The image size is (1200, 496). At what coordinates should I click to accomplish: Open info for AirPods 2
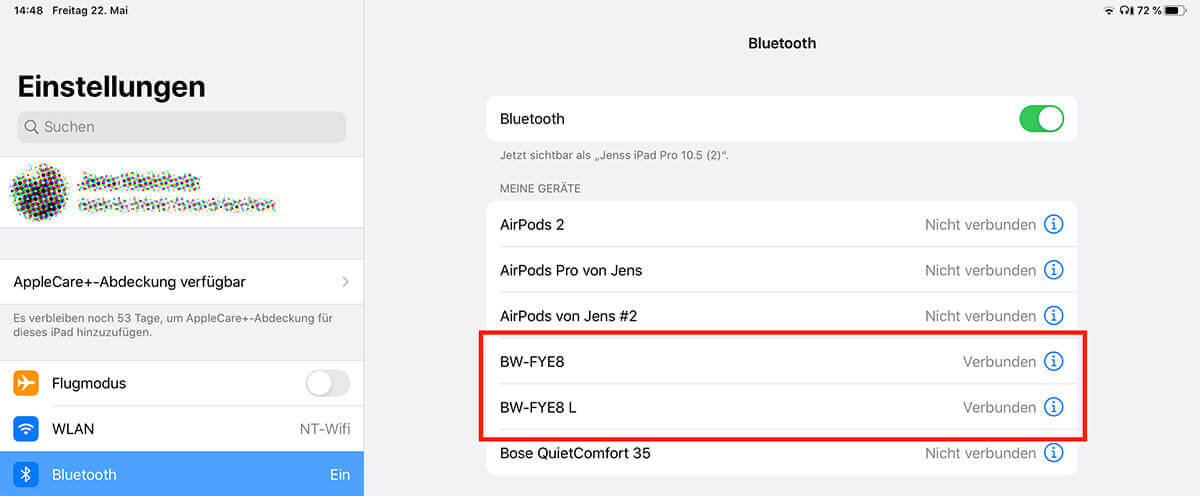(x=1053, y=225)
